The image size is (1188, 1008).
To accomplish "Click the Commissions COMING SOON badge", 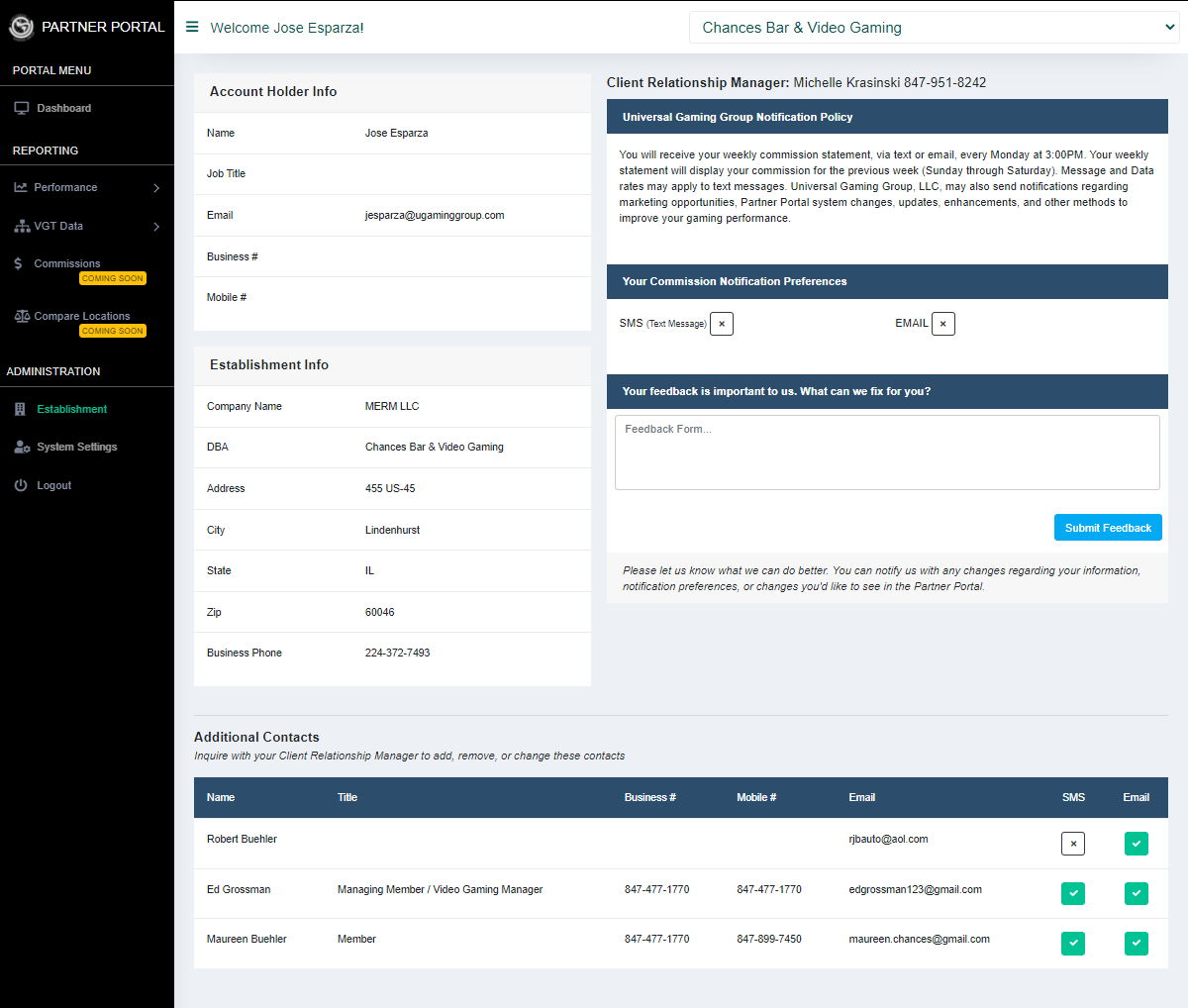I will click(x=113, y=278).
